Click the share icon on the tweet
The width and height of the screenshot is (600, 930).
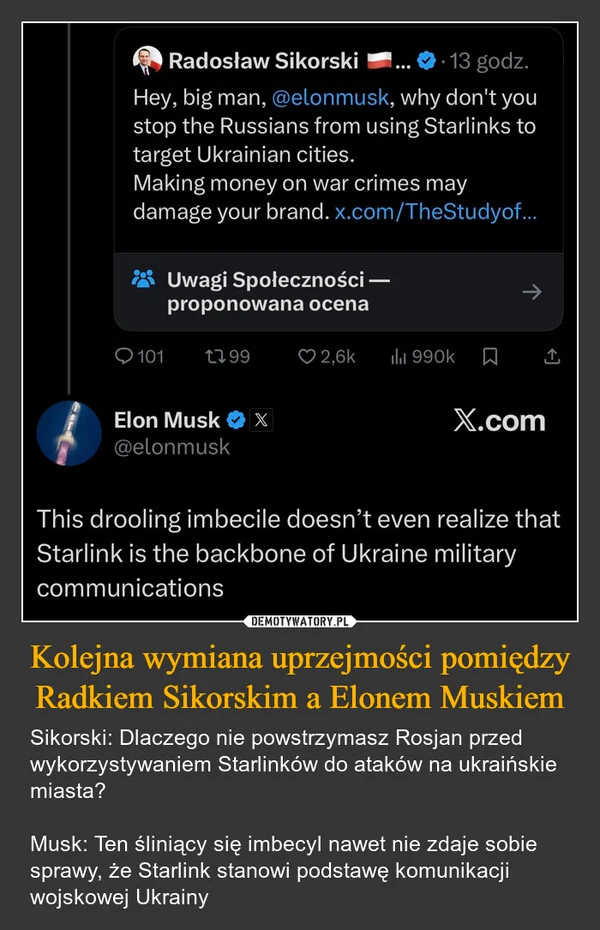pyautogui.click(x=552, y=355)
